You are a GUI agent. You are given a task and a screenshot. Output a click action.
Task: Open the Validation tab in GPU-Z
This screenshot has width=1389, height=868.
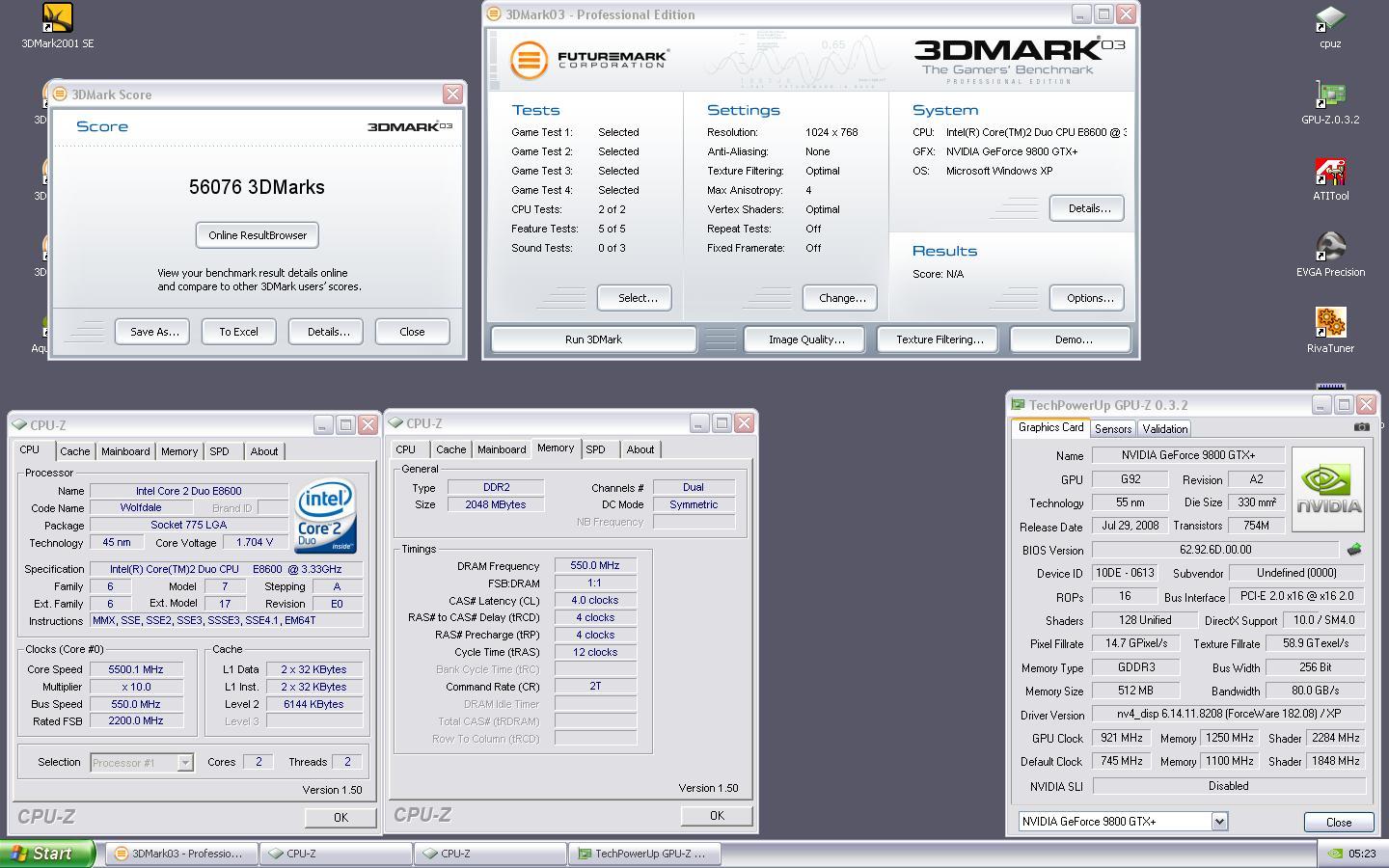[1165, 429]
